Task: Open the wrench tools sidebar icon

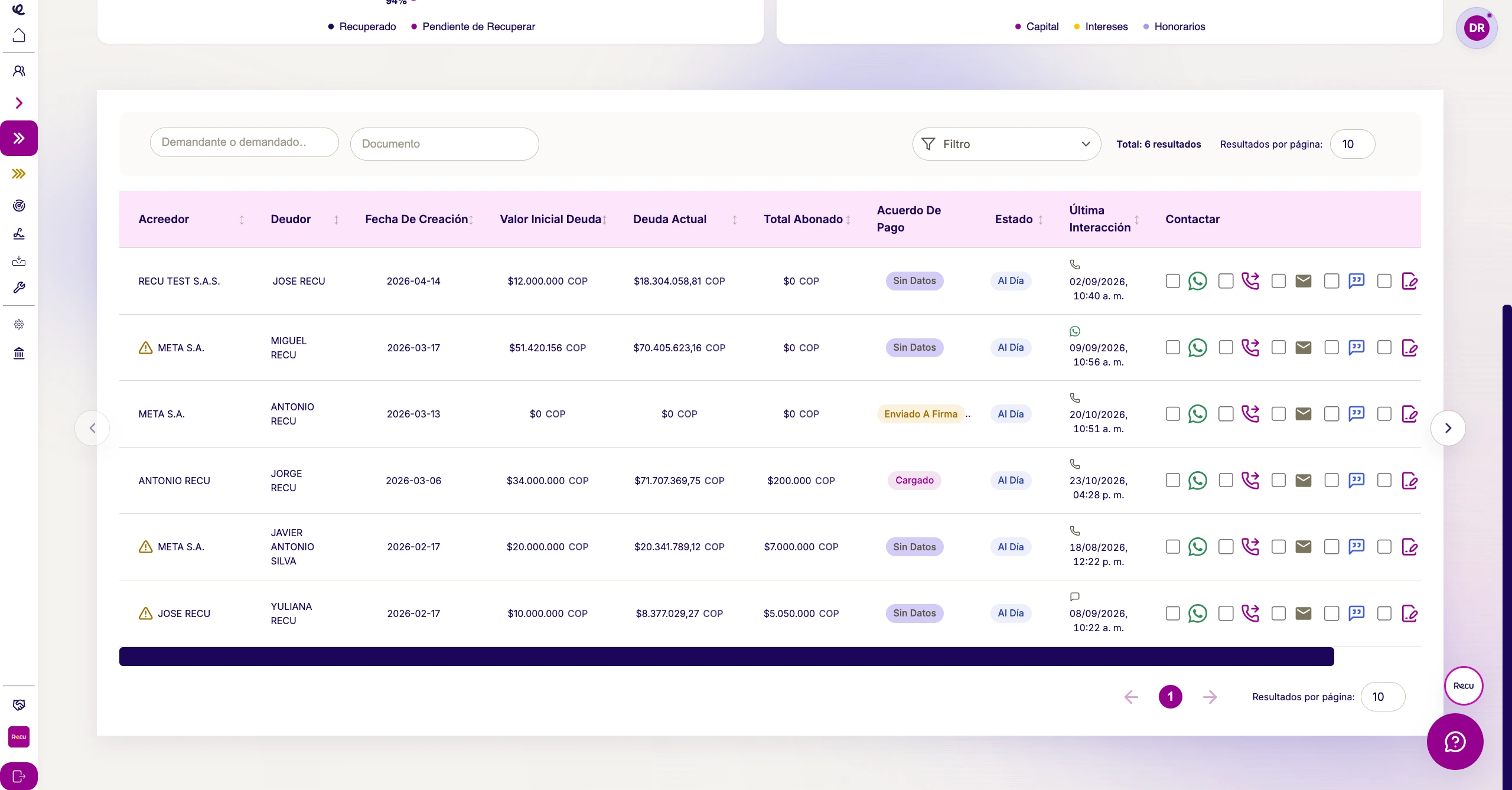Action: [x=19, y=288]
